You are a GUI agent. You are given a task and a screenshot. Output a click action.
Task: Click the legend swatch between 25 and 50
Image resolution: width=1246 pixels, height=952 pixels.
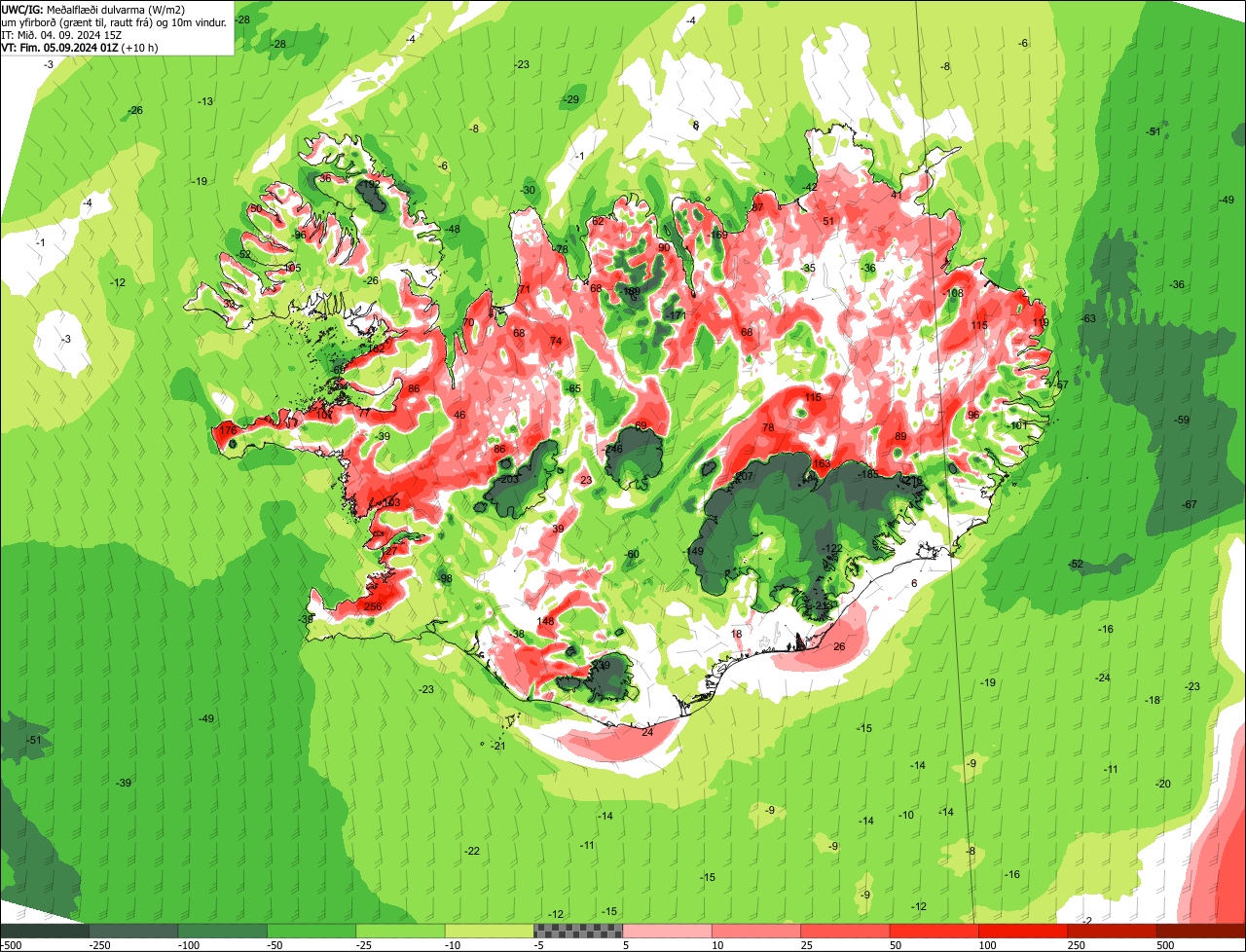point(846,931)
